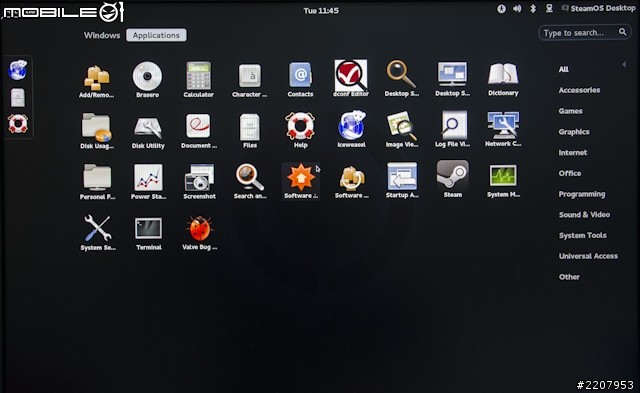Click the Help lifebuoy in dash
This screenshot has width=640, height=393.
[x=18, y=123]
